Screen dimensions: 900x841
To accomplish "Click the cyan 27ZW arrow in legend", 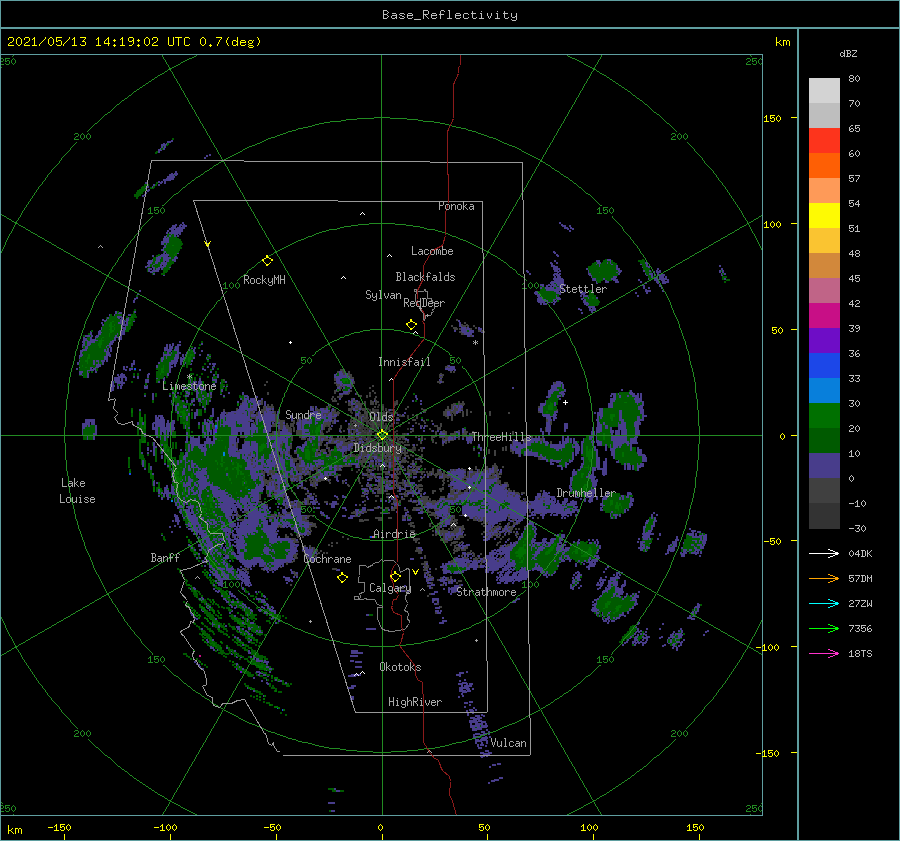I will [x=824, y=603].
